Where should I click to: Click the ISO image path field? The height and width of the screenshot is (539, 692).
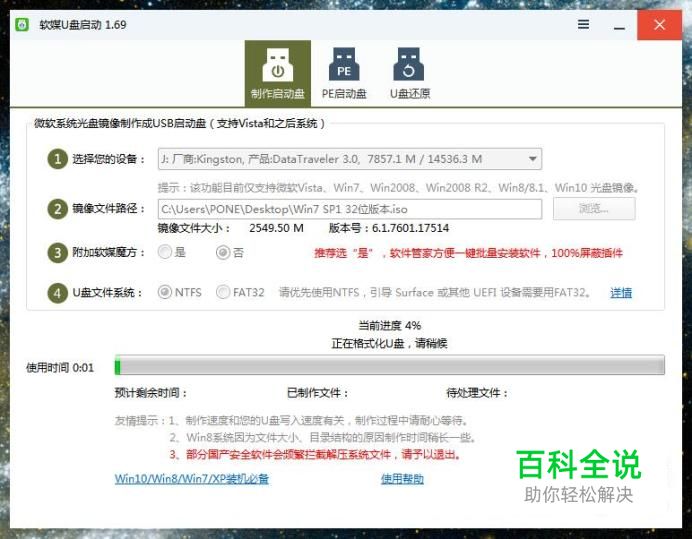point(350,209)
